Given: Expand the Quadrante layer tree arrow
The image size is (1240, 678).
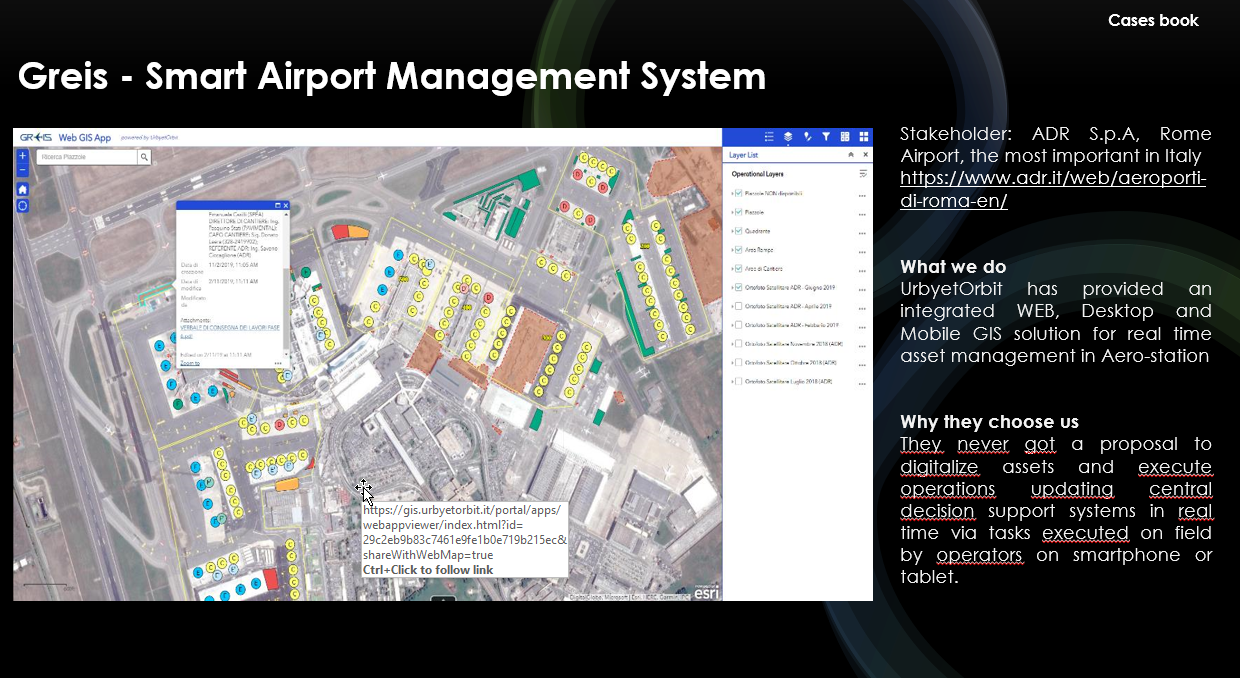Looking at the screenshot, I should coord(732,231).
